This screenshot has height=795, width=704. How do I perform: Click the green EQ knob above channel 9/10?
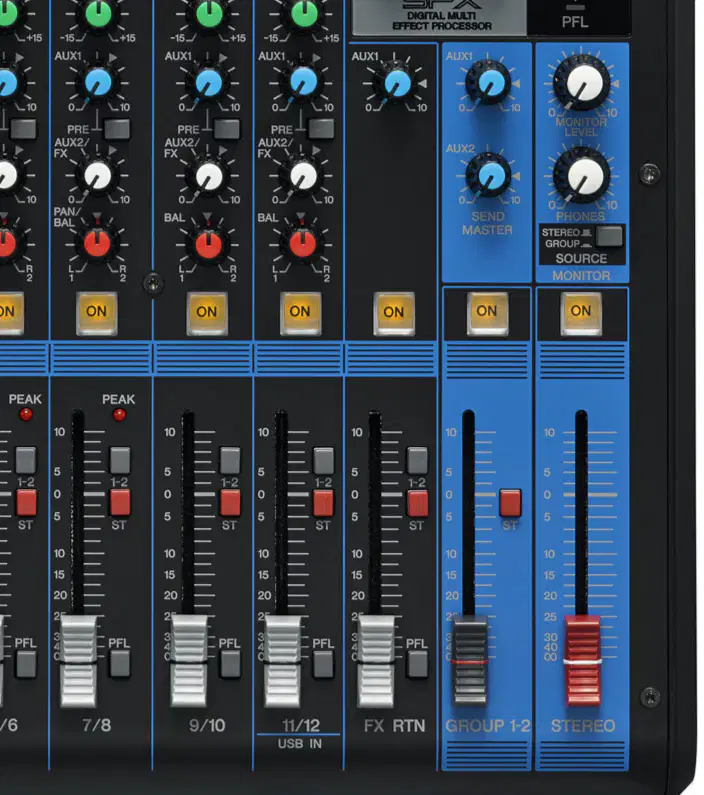(x=209, y=15)
